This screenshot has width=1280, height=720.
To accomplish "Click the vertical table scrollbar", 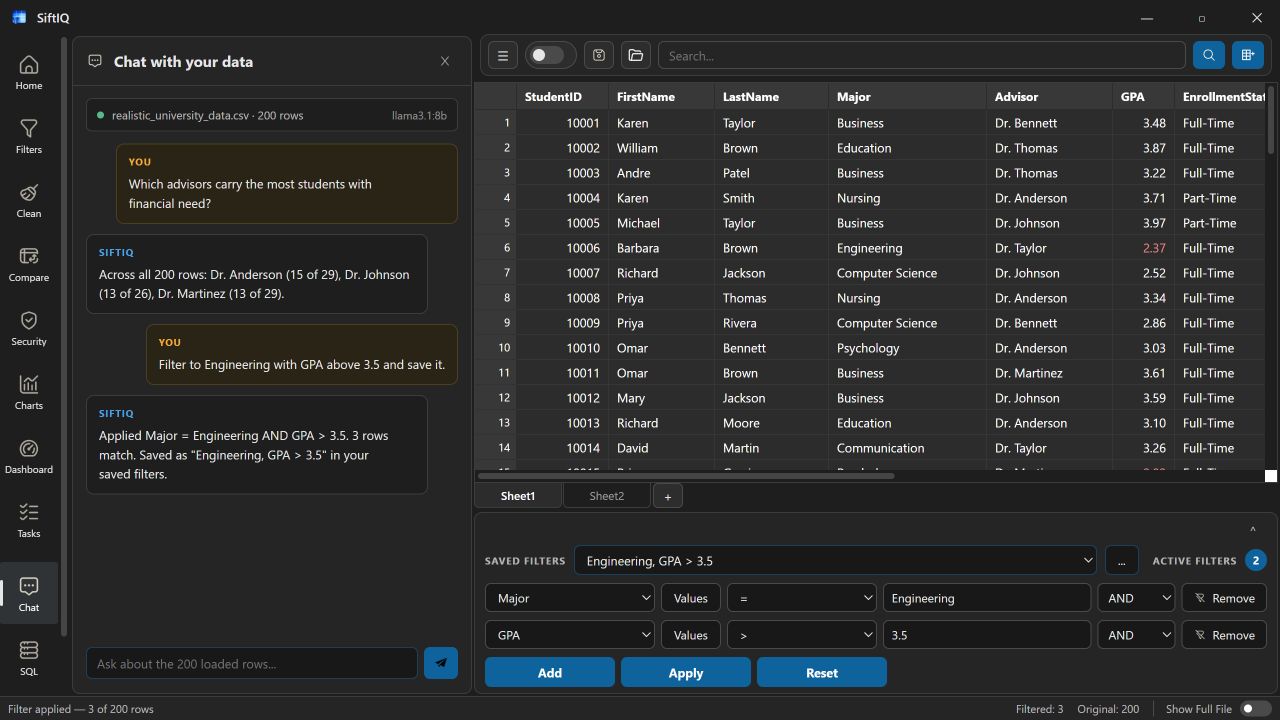I will coord(1271,120).
